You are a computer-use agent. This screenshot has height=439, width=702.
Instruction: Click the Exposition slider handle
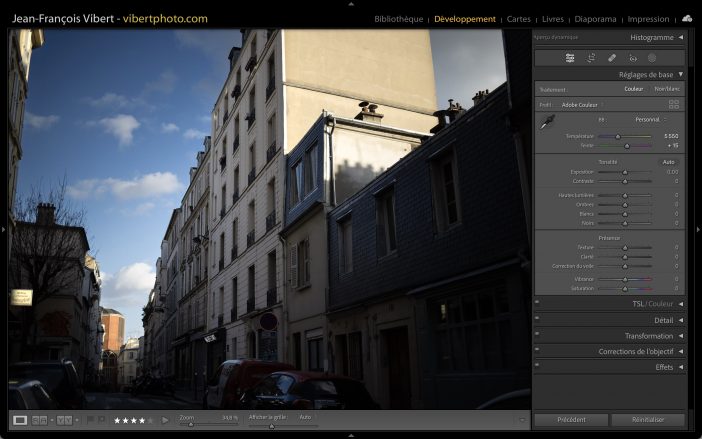[x=625, y=172]
